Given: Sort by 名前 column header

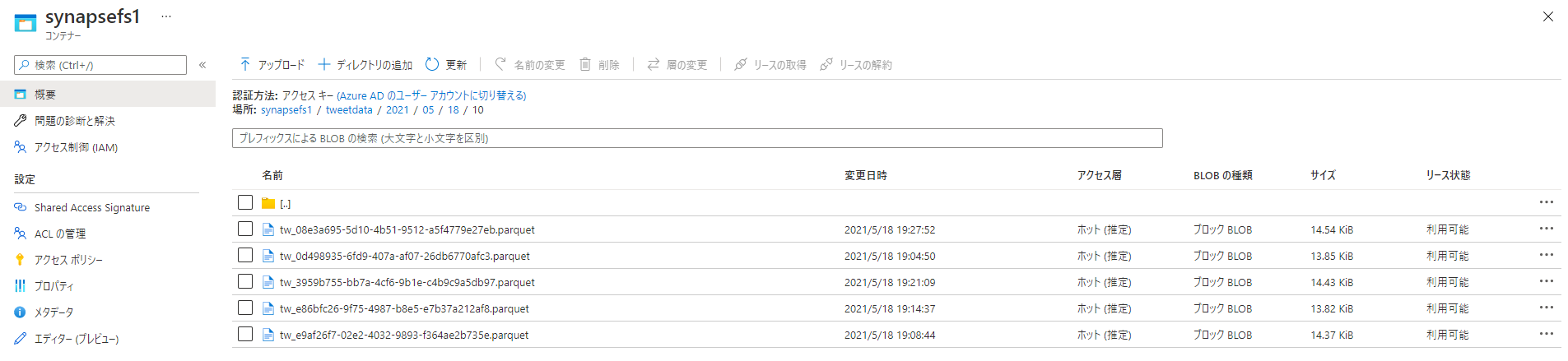Looking at the screenshot, I should (272, 175).
